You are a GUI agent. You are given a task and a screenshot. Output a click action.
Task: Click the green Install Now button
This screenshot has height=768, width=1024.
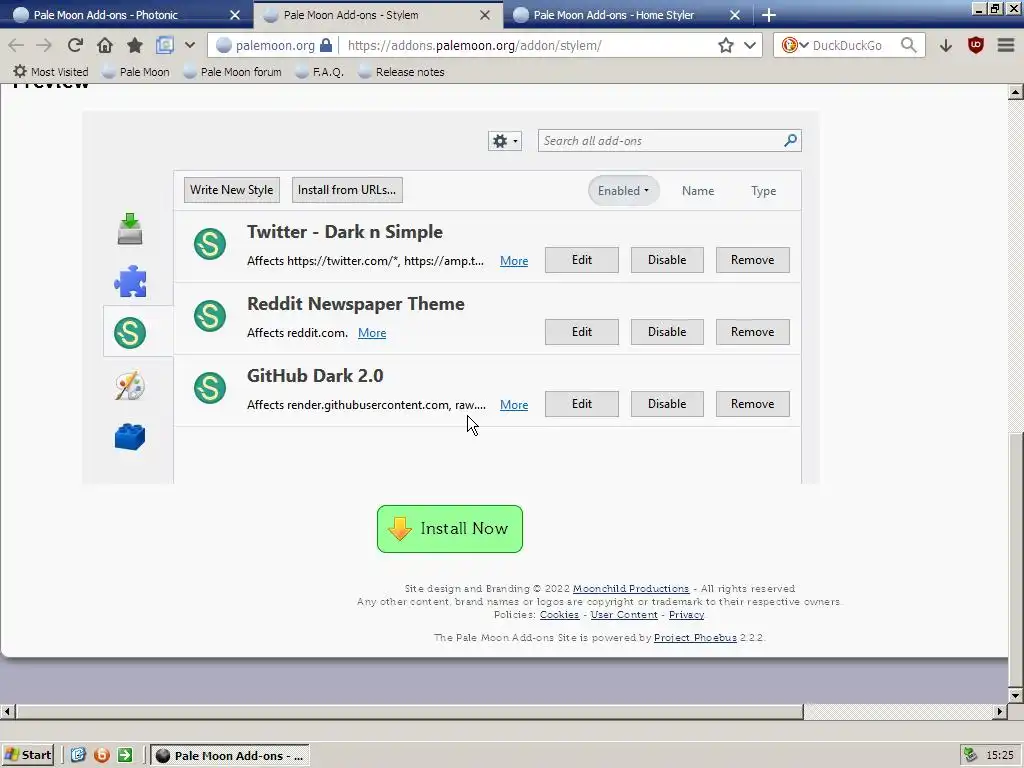[450, 529]
